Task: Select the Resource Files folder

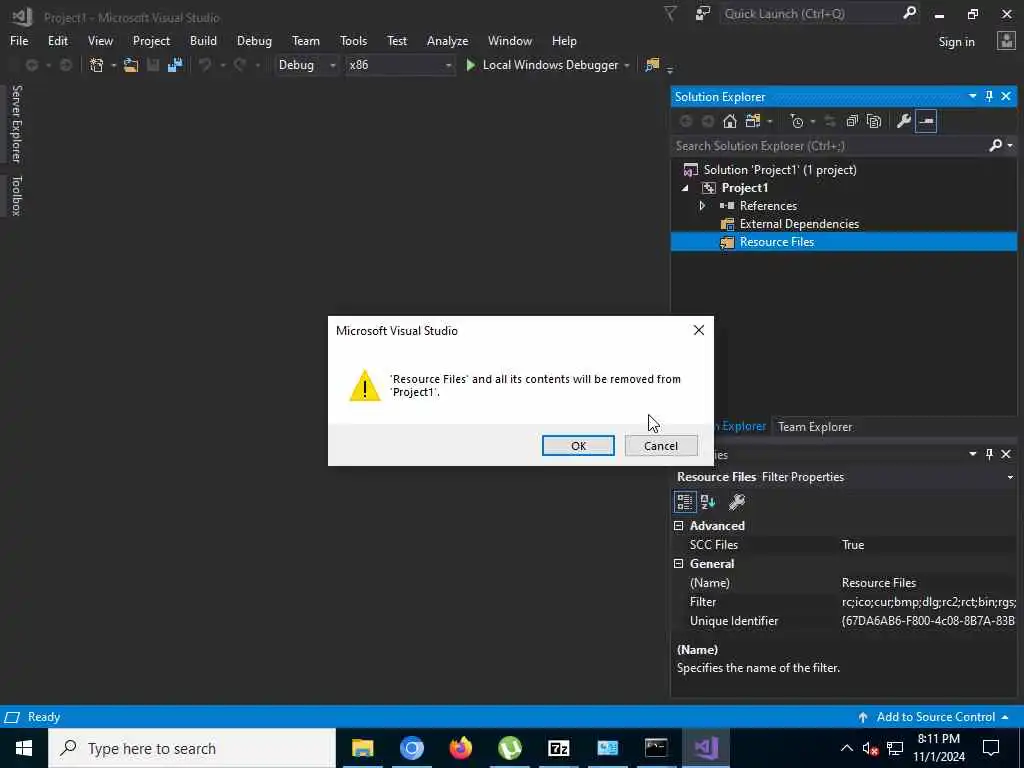Action: [844, 242]
